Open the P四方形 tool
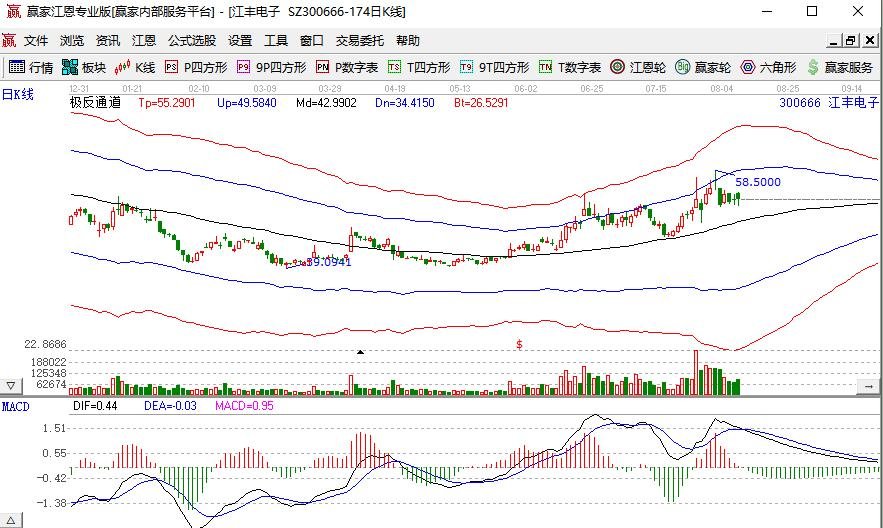Screen dimensions: 883x528 point(196,68)
